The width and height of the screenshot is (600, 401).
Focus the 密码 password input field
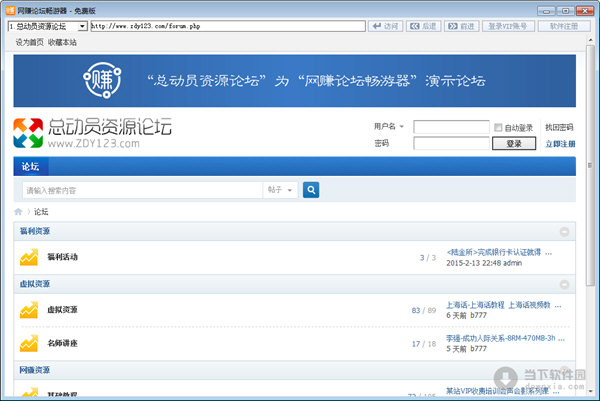click(x=452, y=143)
